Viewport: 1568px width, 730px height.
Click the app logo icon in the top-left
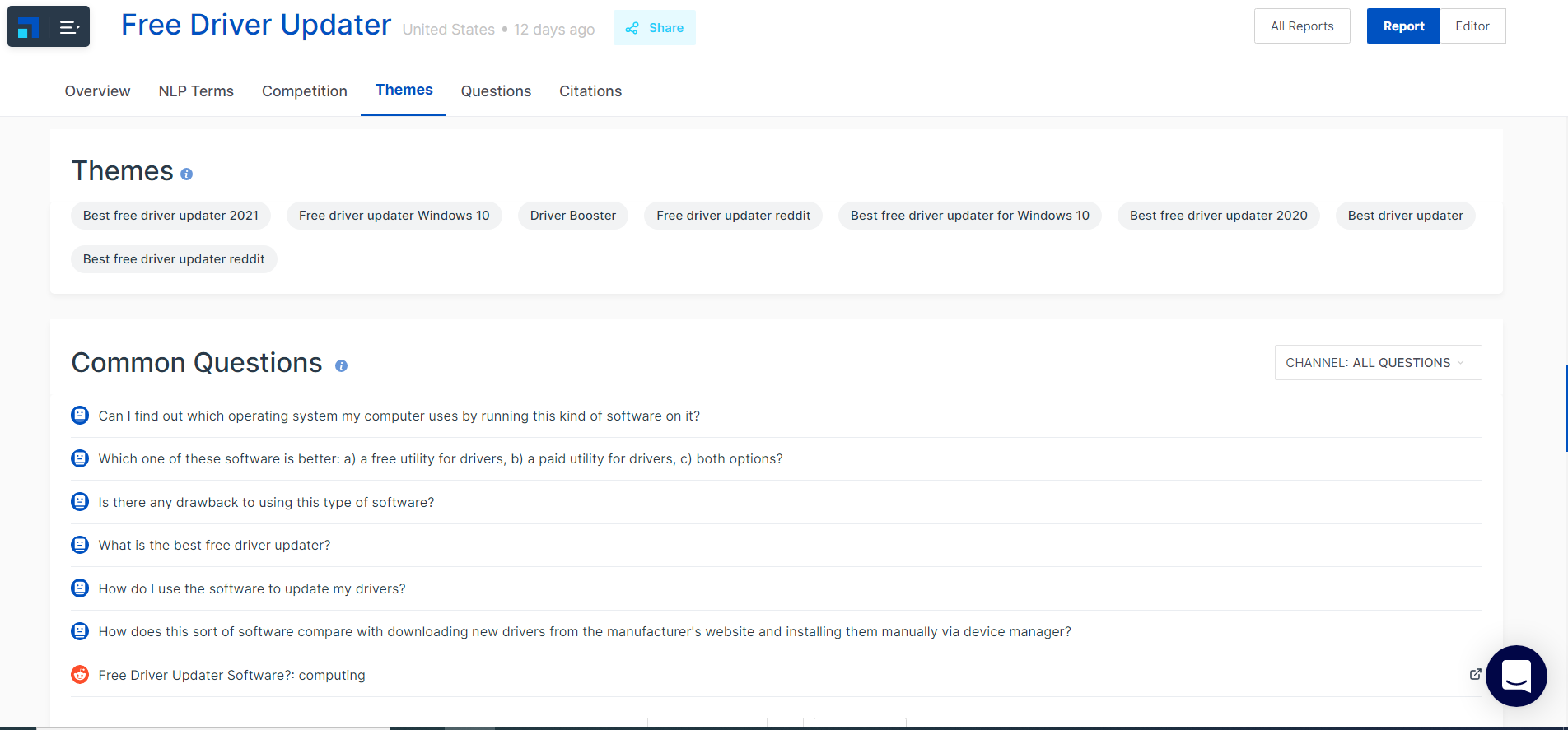[x=28, y=28]
